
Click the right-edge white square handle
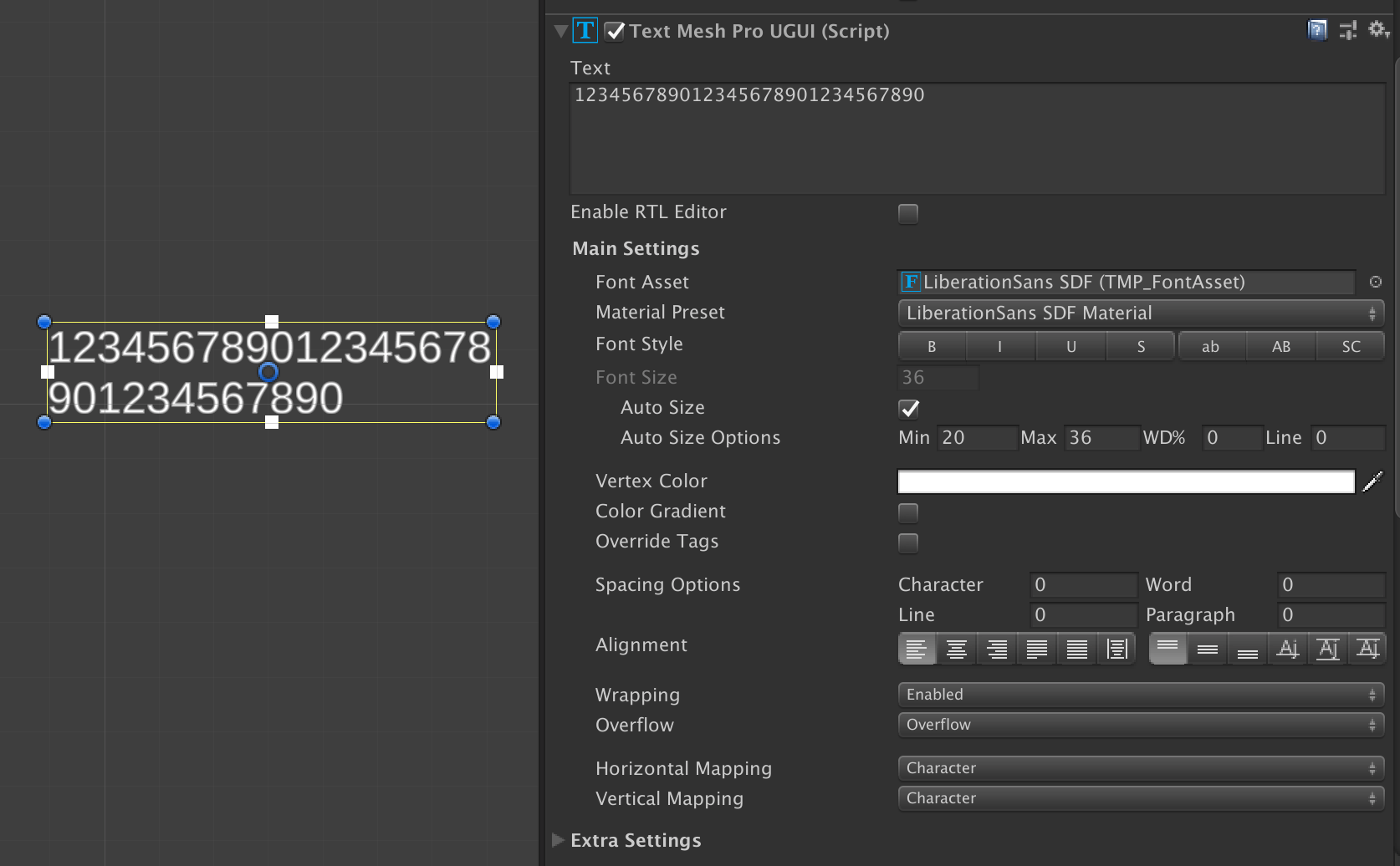pyautogui.click(x=497, y=372)
